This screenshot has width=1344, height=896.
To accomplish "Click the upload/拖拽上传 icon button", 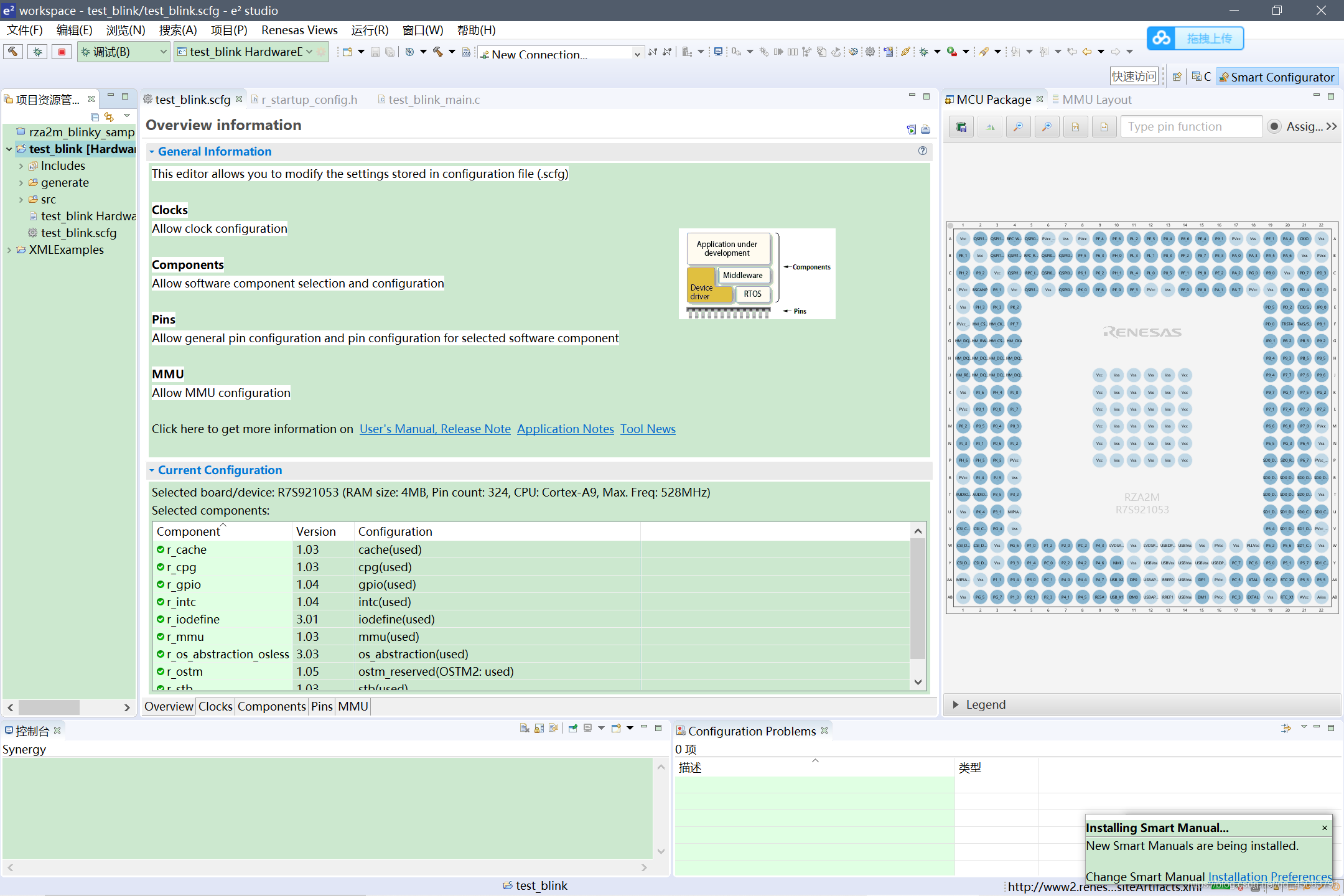I will (x=1162, y=38).
